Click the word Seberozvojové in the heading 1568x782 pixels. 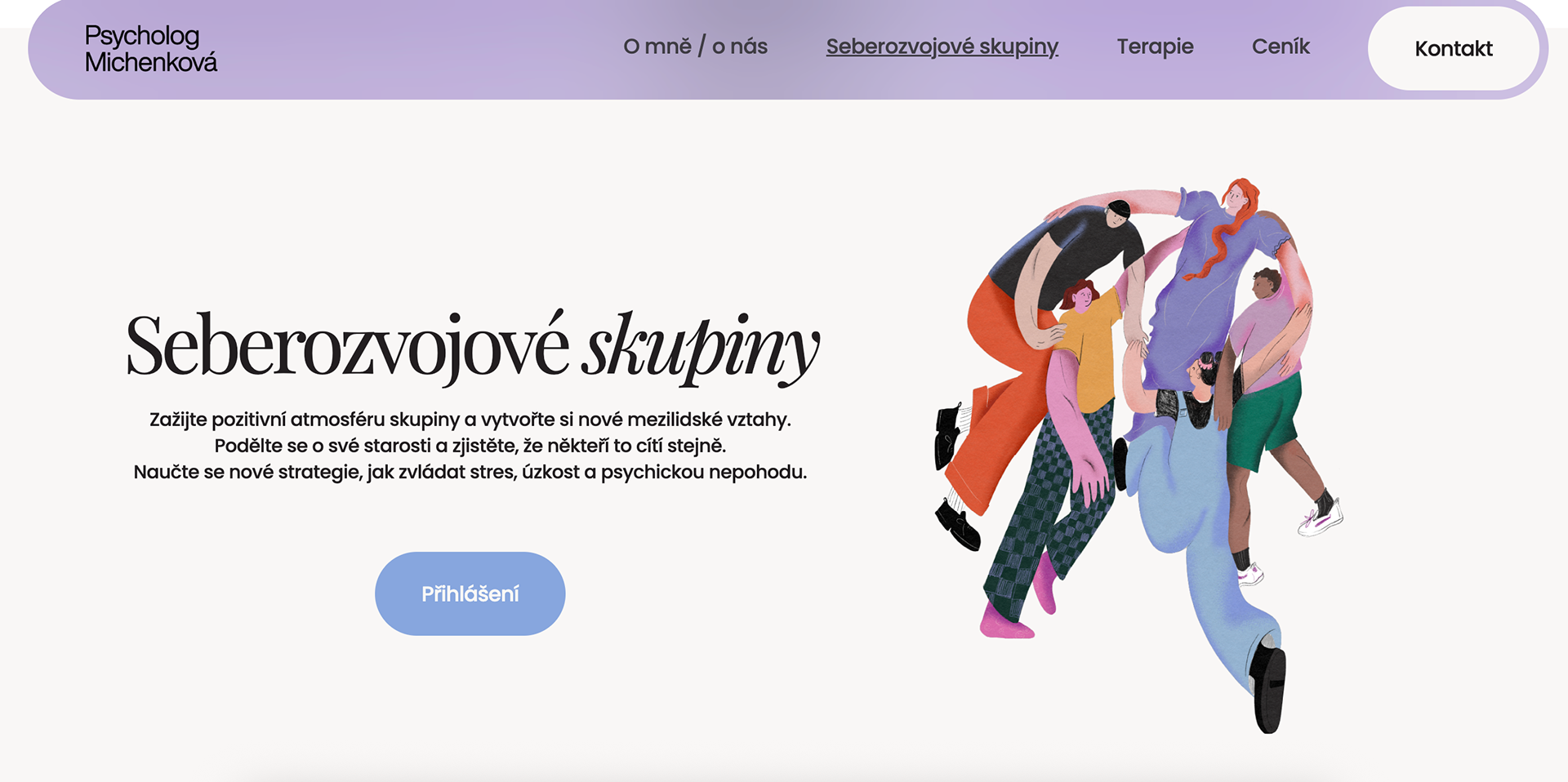click(348, 346)
